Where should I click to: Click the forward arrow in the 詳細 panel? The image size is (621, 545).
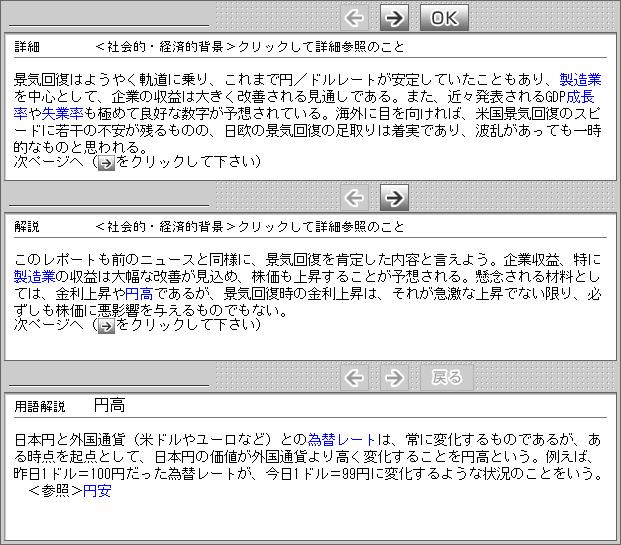[394, 18]
